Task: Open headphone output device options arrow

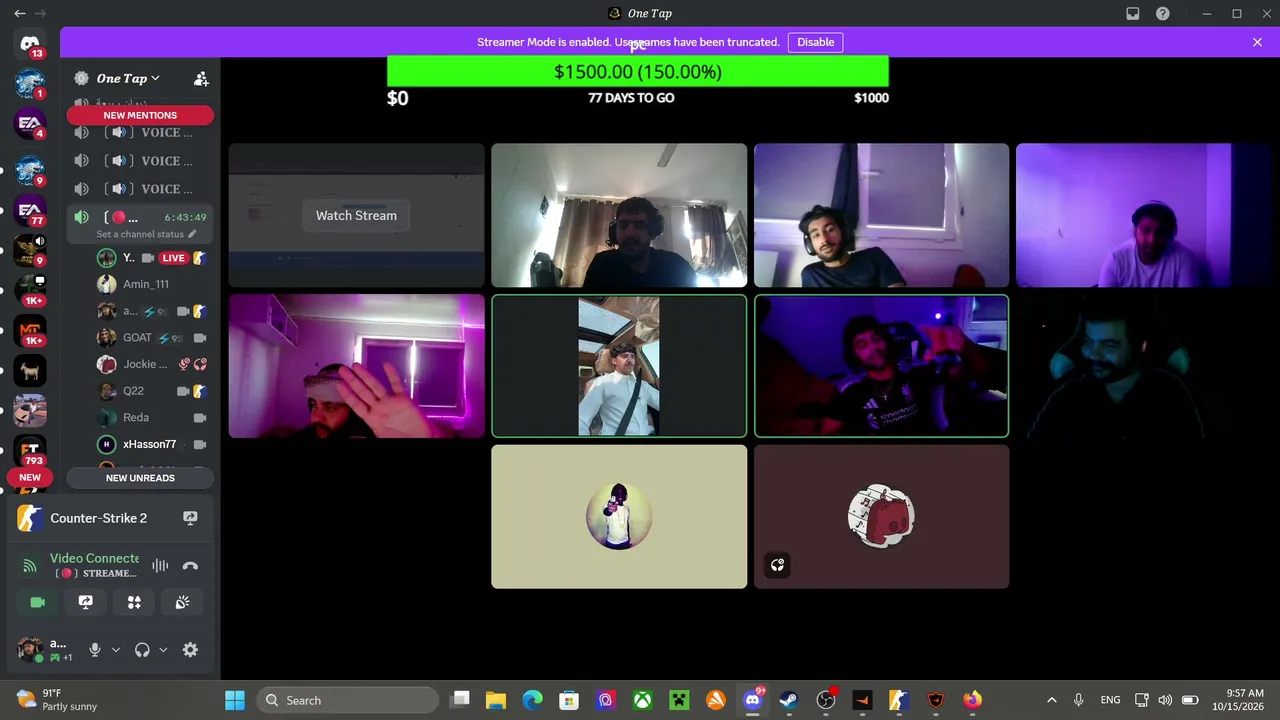Action: [163, 650]
